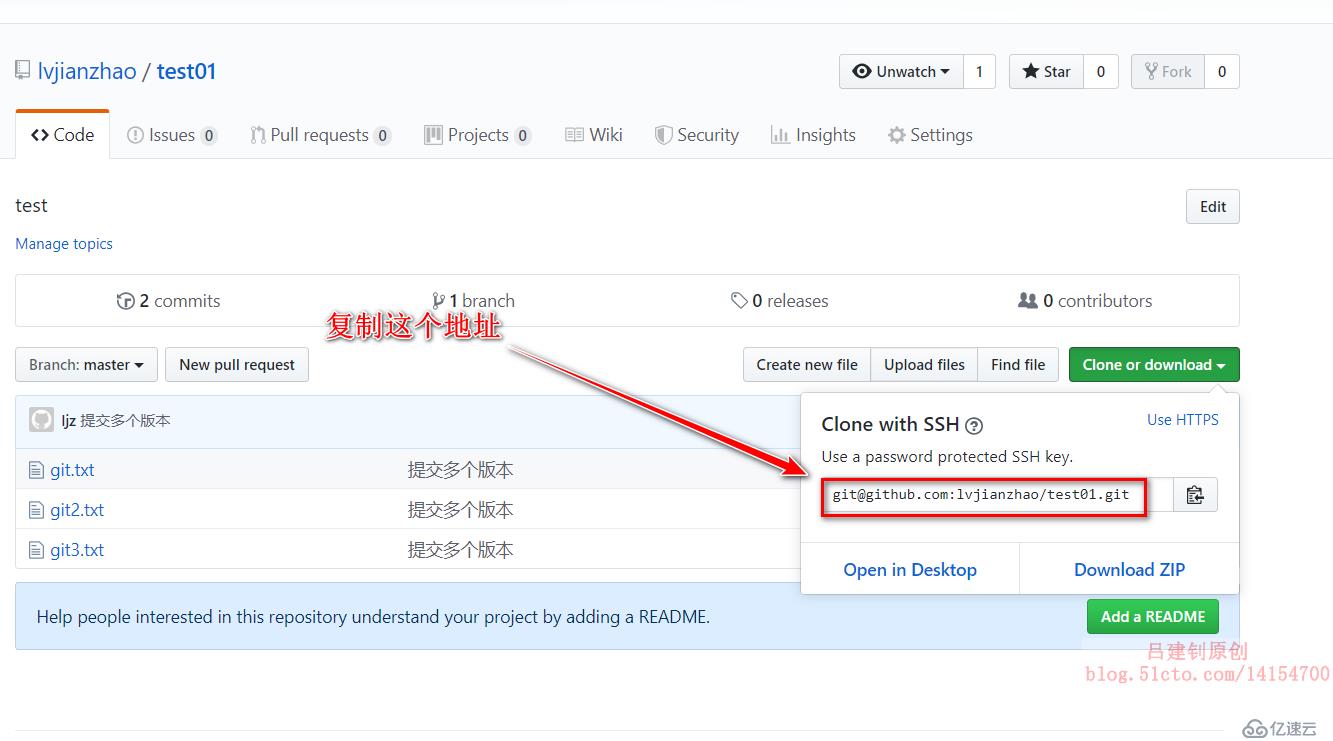Open the commit message on the git.txt row
Viewport: 1333px width, 741px height.
(x=460, y=470)
